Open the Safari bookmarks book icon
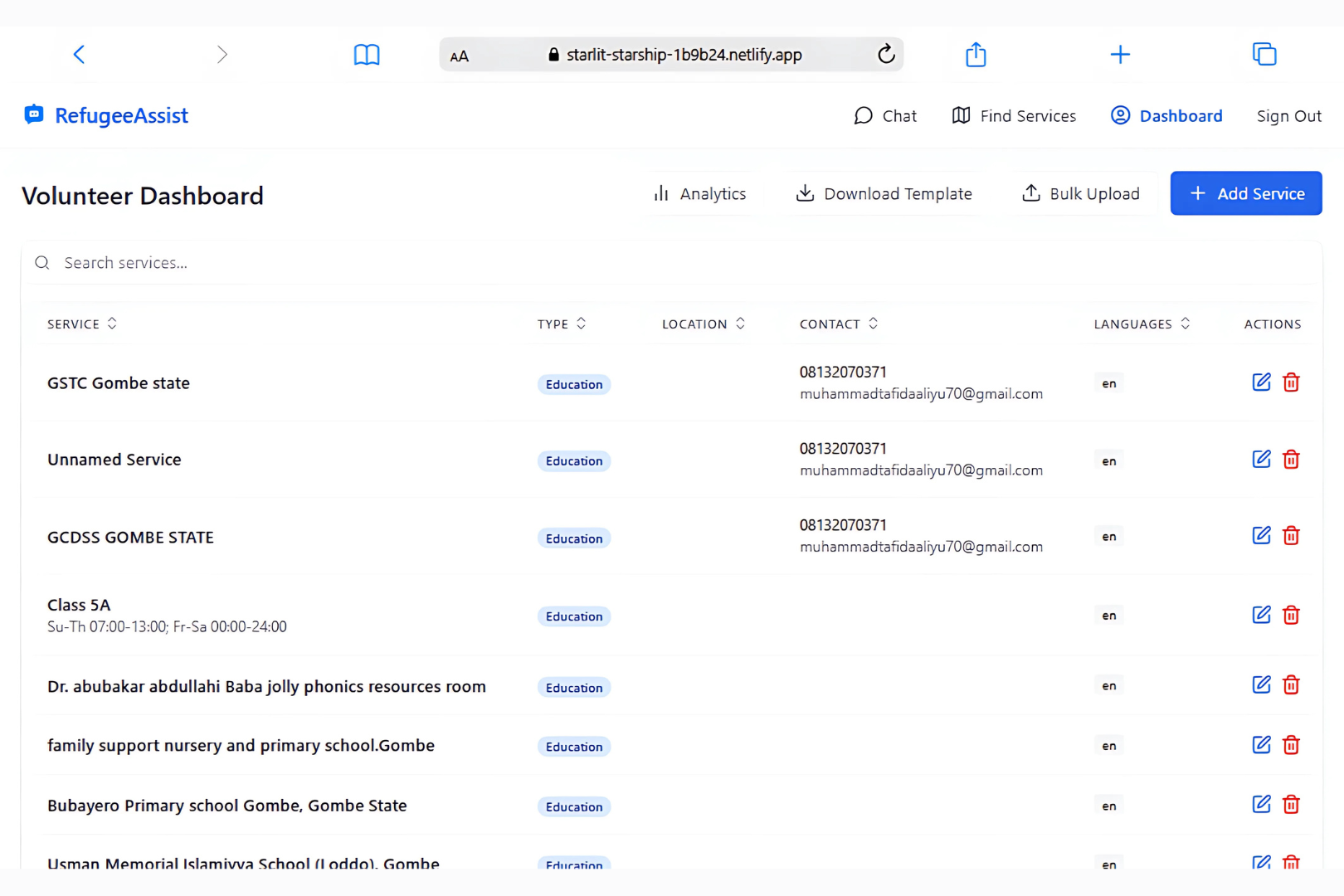Screen dimensions: 1344x896 (x=367, y=55)
